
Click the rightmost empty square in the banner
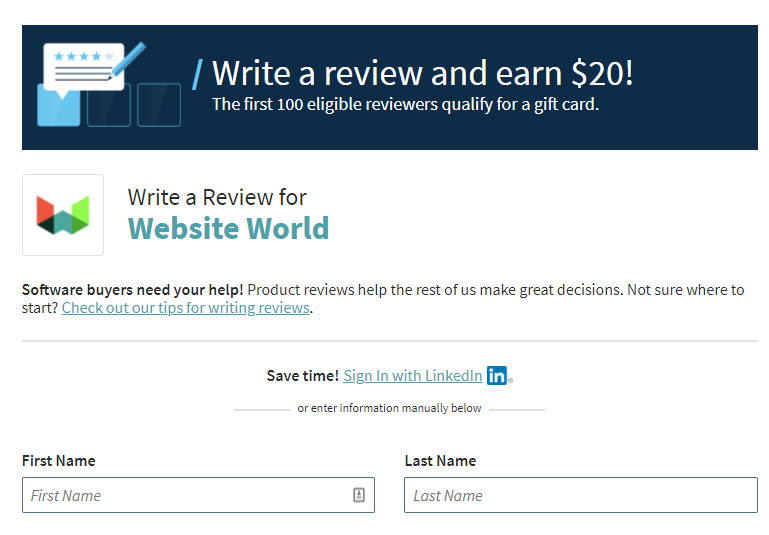(x=159, y=105)
